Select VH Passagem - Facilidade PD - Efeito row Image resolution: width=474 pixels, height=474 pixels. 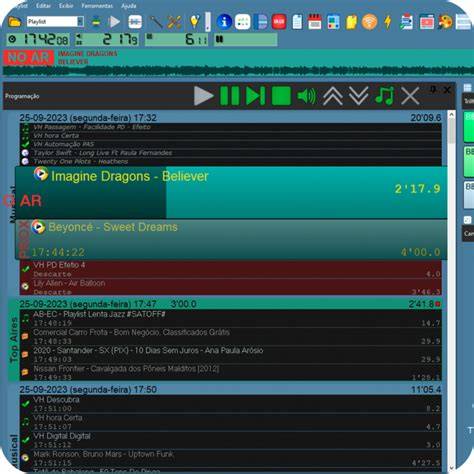click(x=231, y=127)
